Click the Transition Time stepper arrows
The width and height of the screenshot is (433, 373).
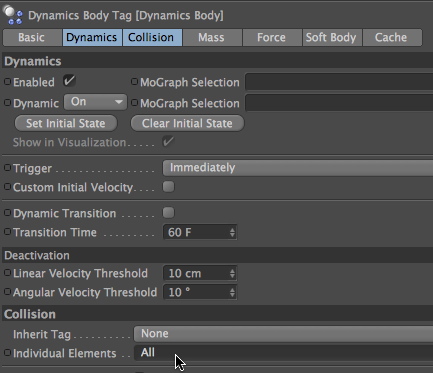[232, 232]
